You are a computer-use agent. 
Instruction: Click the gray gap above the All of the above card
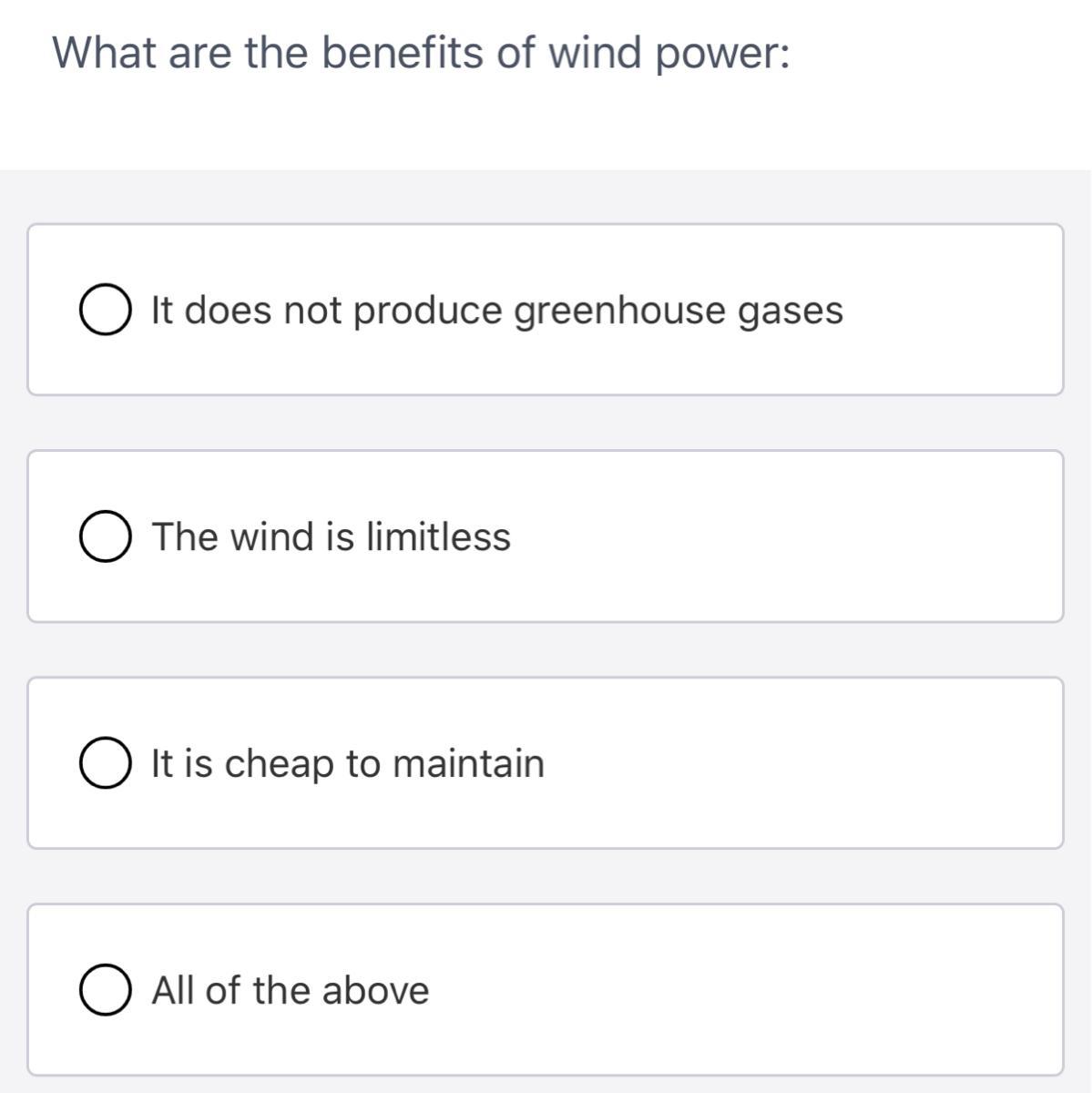[x=546, y=876]
